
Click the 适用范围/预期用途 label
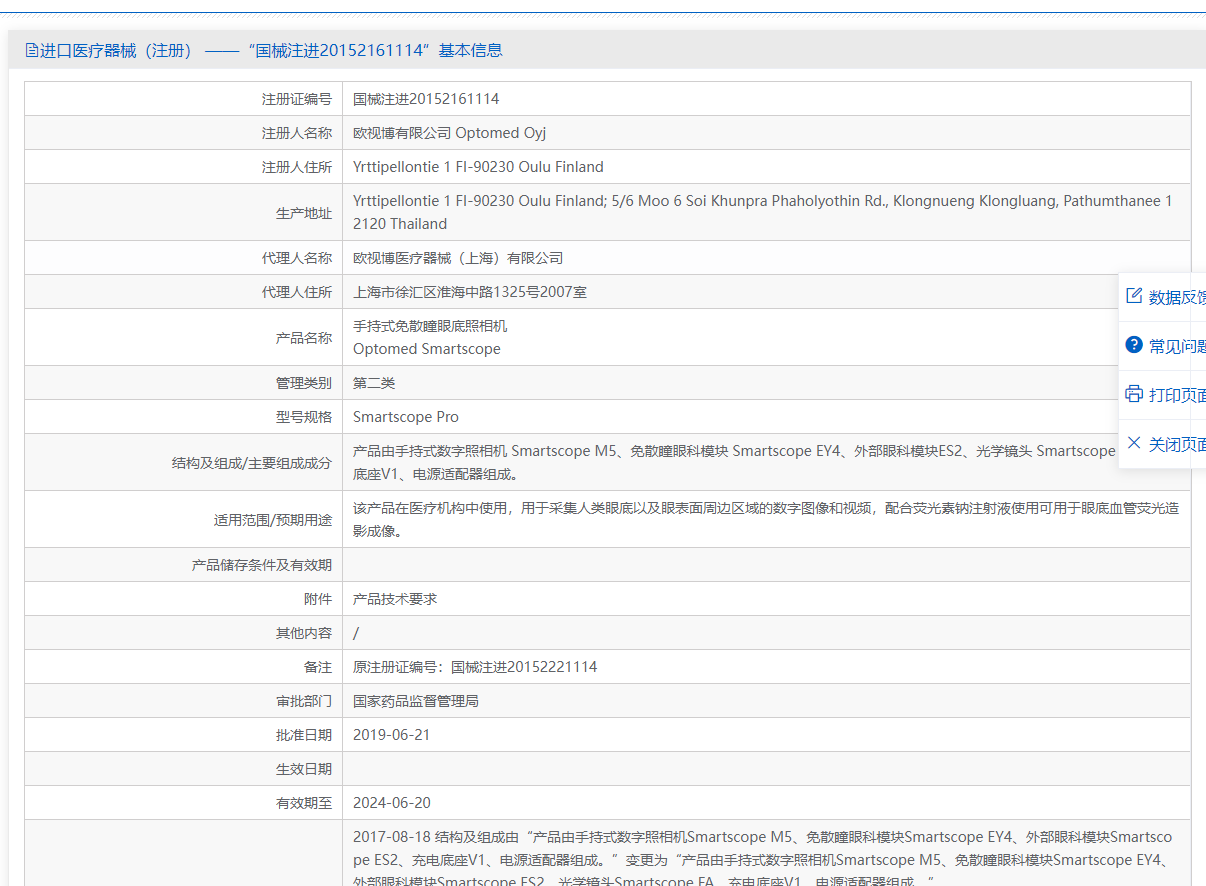pos(273,520)
